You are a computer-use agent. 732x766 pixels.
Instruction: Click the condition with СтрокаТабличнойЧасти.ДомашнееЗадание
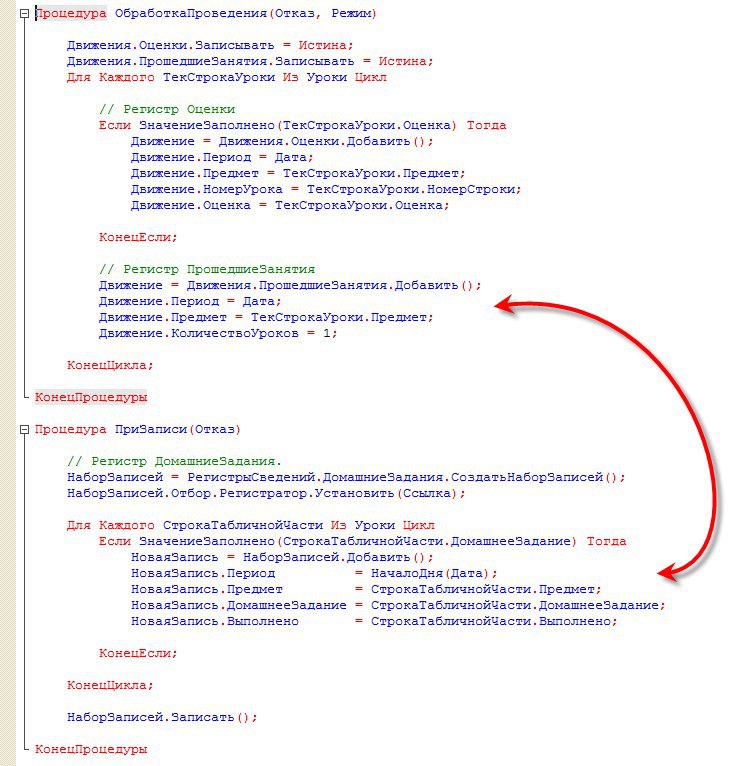(358, 542)
